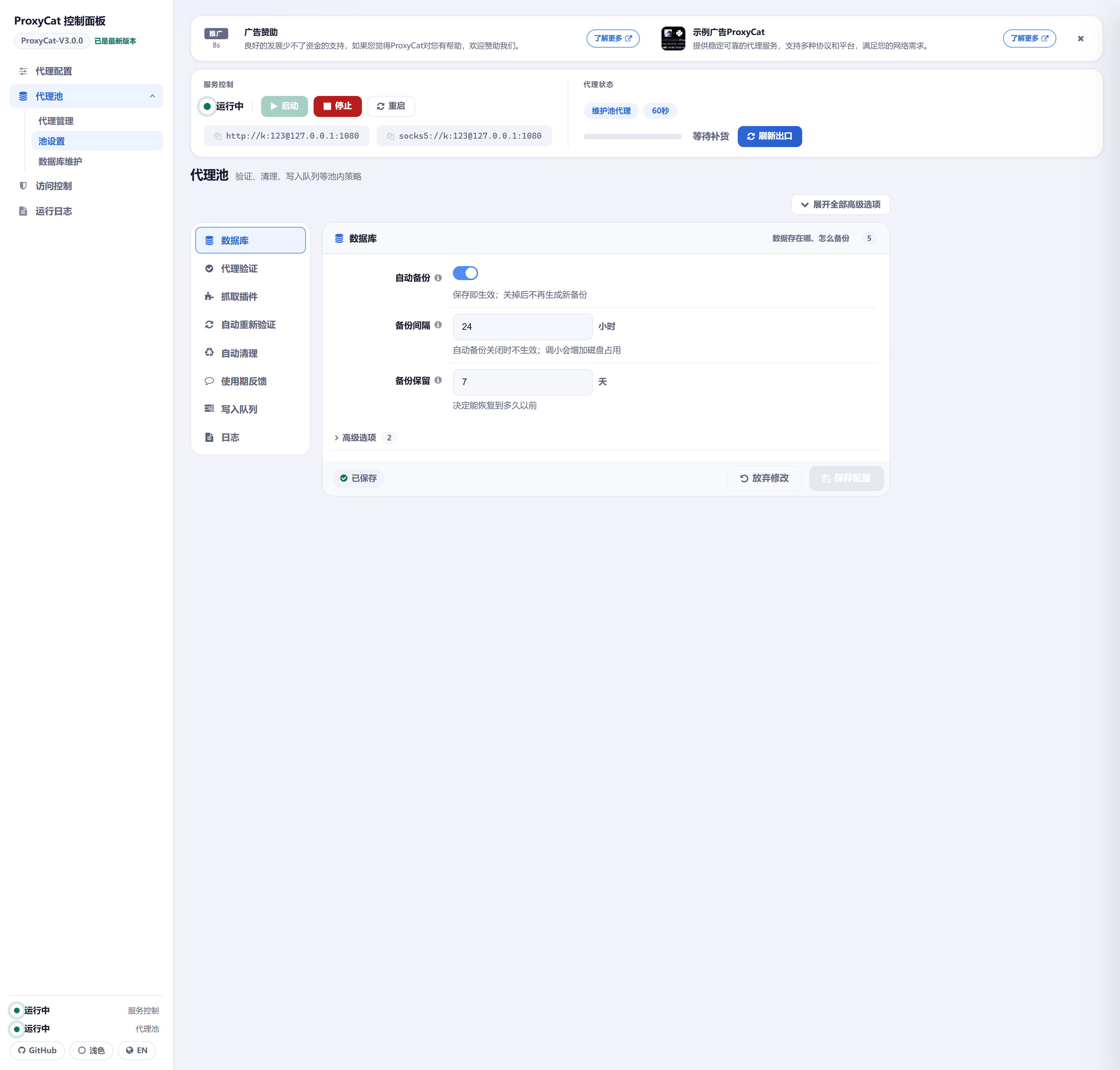The height and width of the screenshot is (1070, 1120).
Task: Switch to the 日志 settings tab
Action: (250, 437)
